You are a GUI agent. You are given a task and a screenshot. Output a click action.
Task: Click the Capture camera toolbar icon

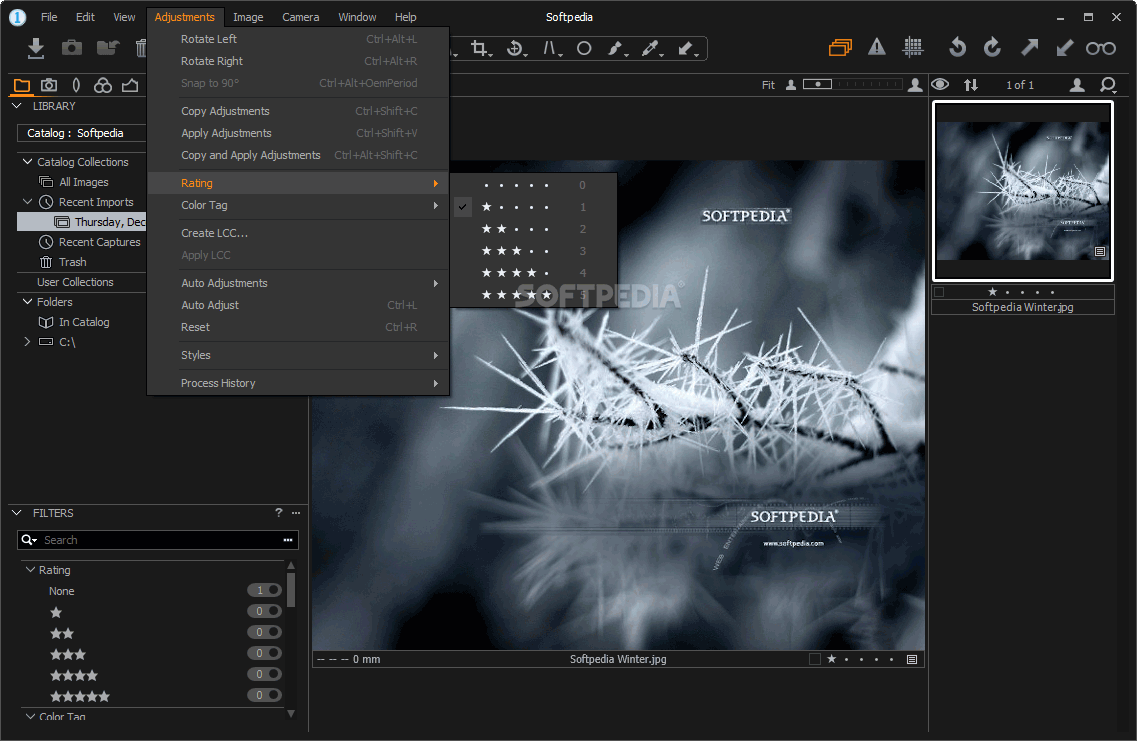(x=72, y=48)
